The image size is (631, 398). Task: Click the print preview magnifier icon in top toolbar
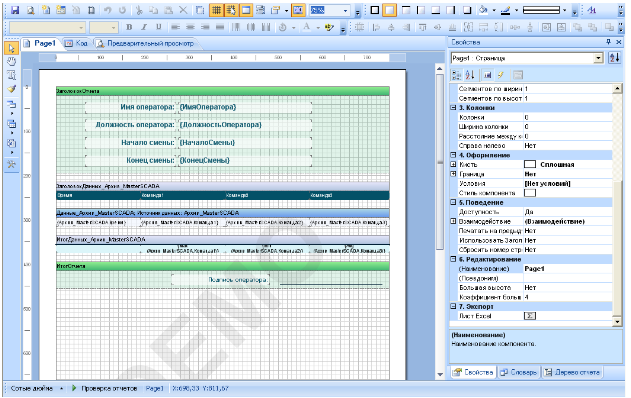31,10
